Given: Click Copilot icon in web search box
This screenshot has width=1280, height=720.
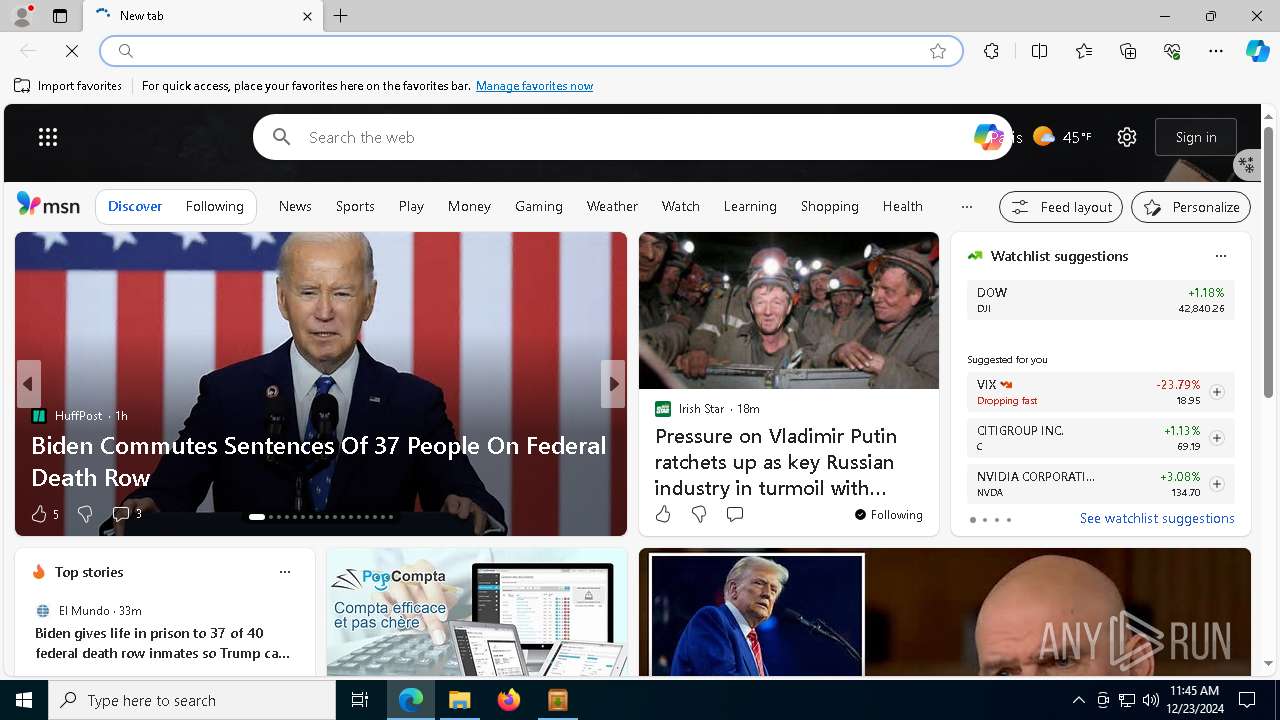Looking at the screenshot, I should [x=988, y=137].
